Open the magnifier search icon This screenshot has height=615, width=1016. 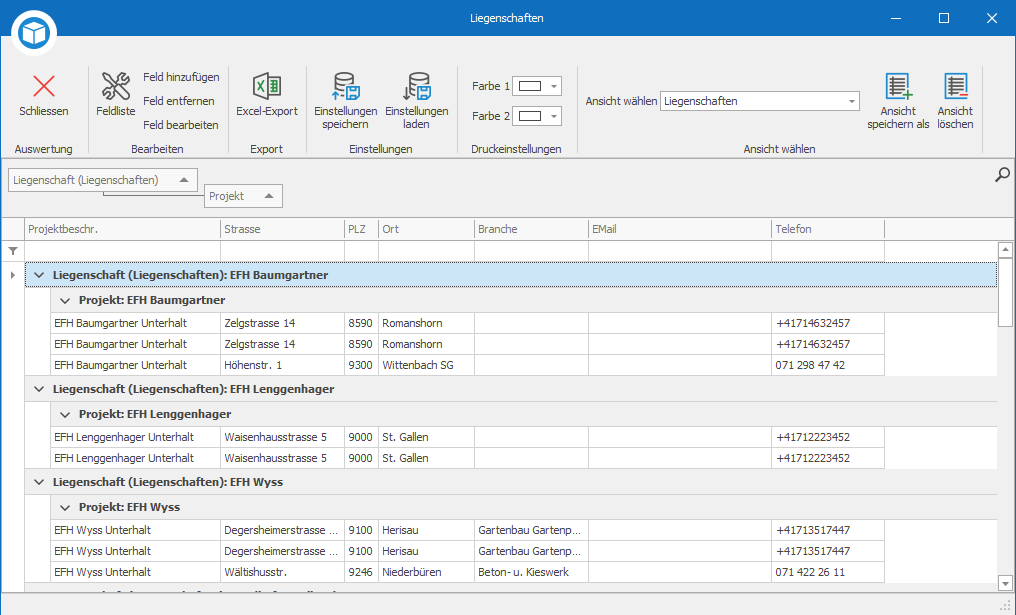point(1002,174)
